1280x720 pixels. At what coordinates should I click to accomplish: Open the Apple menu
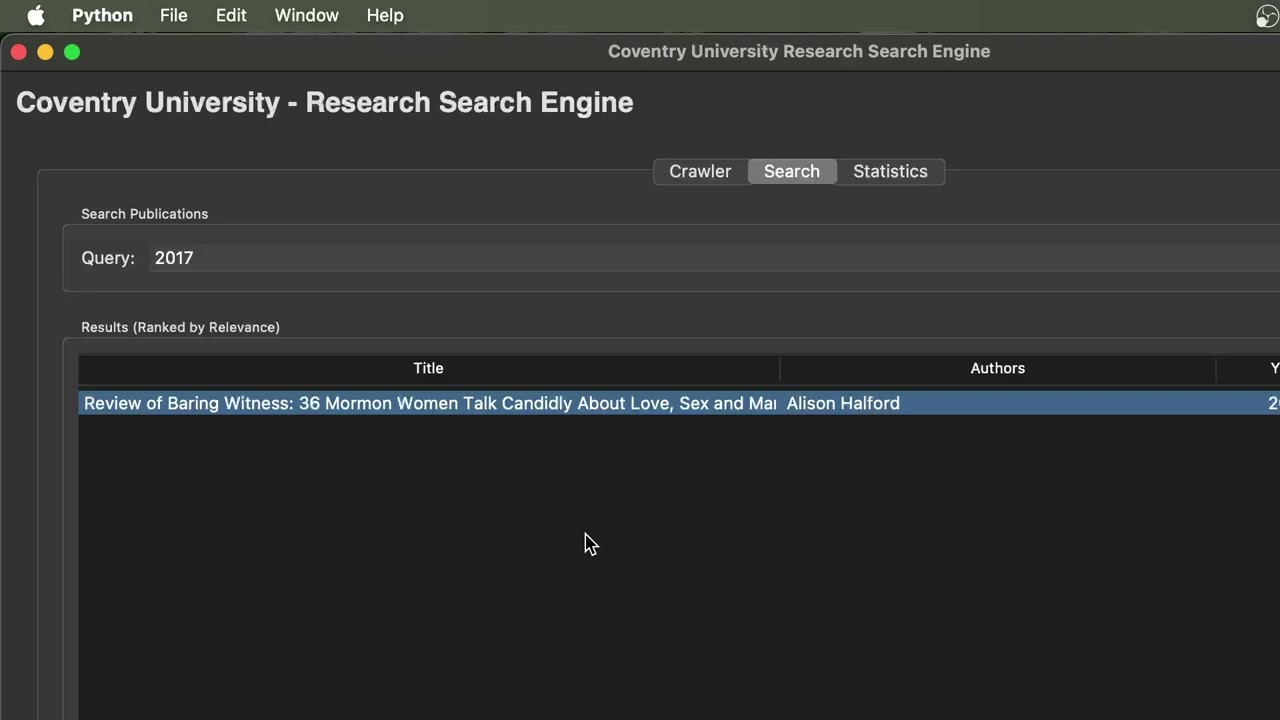click(36, 15)
